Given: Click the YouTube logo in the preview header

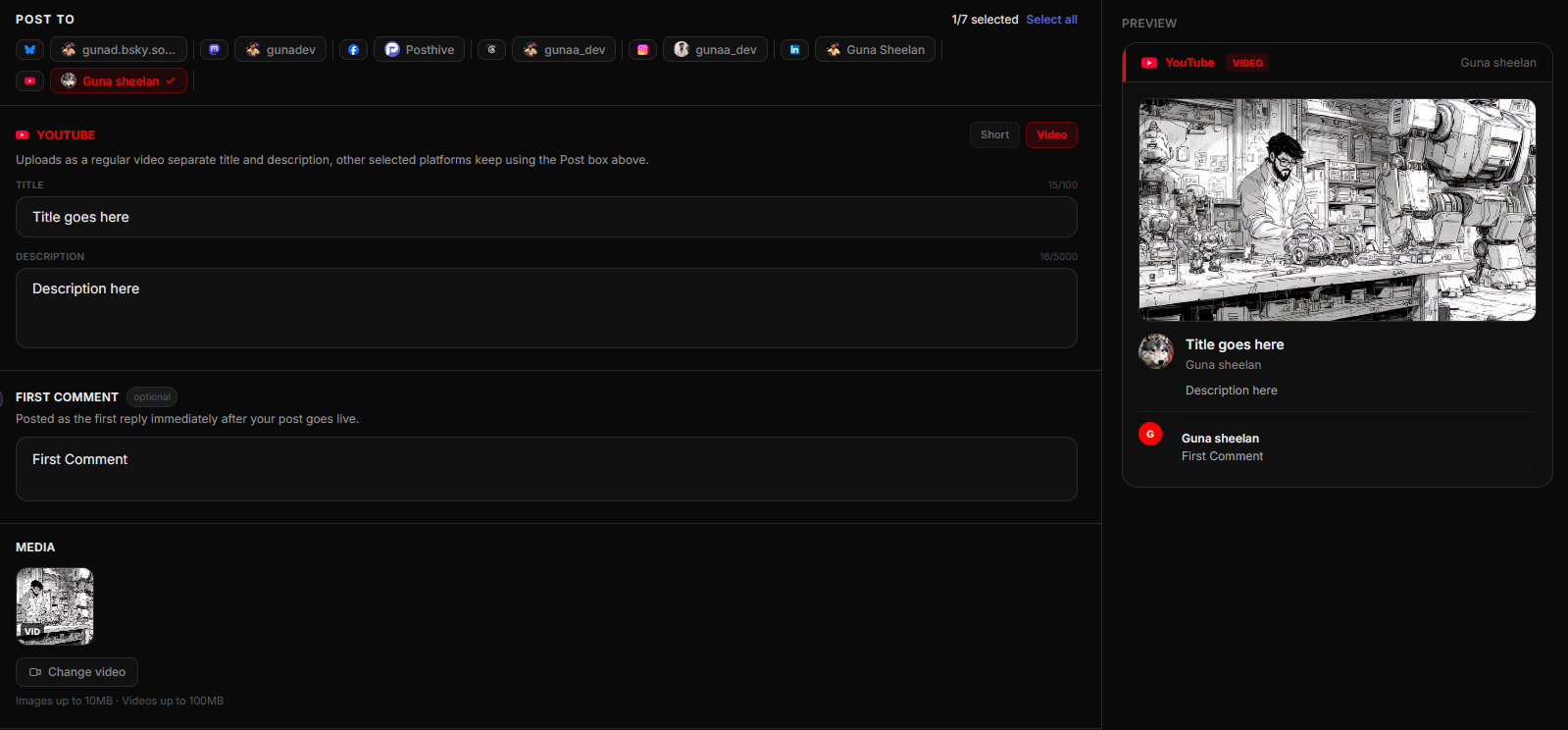Looking at the screenshot, I should click(x=1149, y=63).
